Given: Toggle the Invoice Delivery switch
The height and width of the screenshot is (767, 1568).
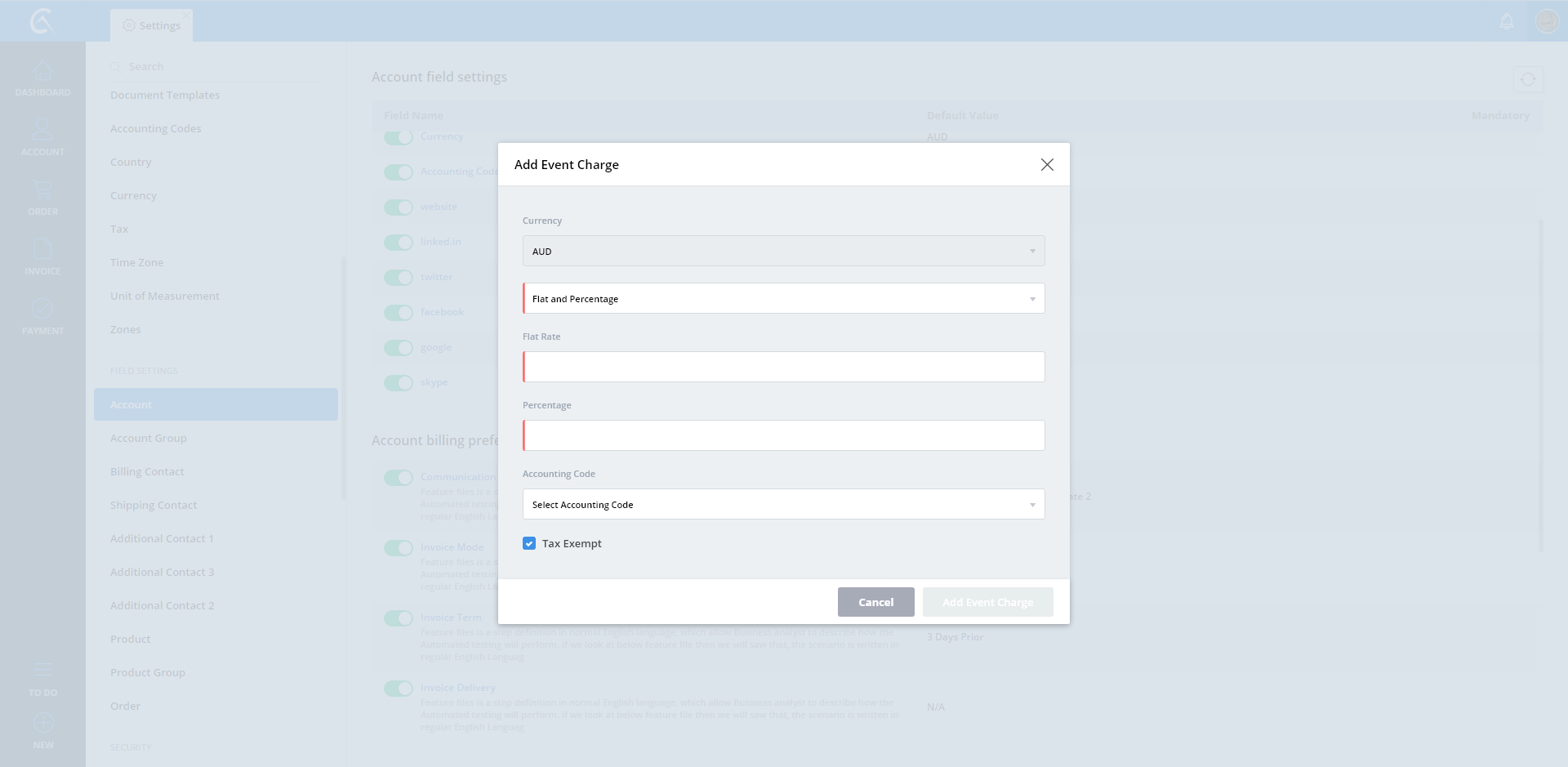Looking at the screenshot, I should tap(399, 689).
